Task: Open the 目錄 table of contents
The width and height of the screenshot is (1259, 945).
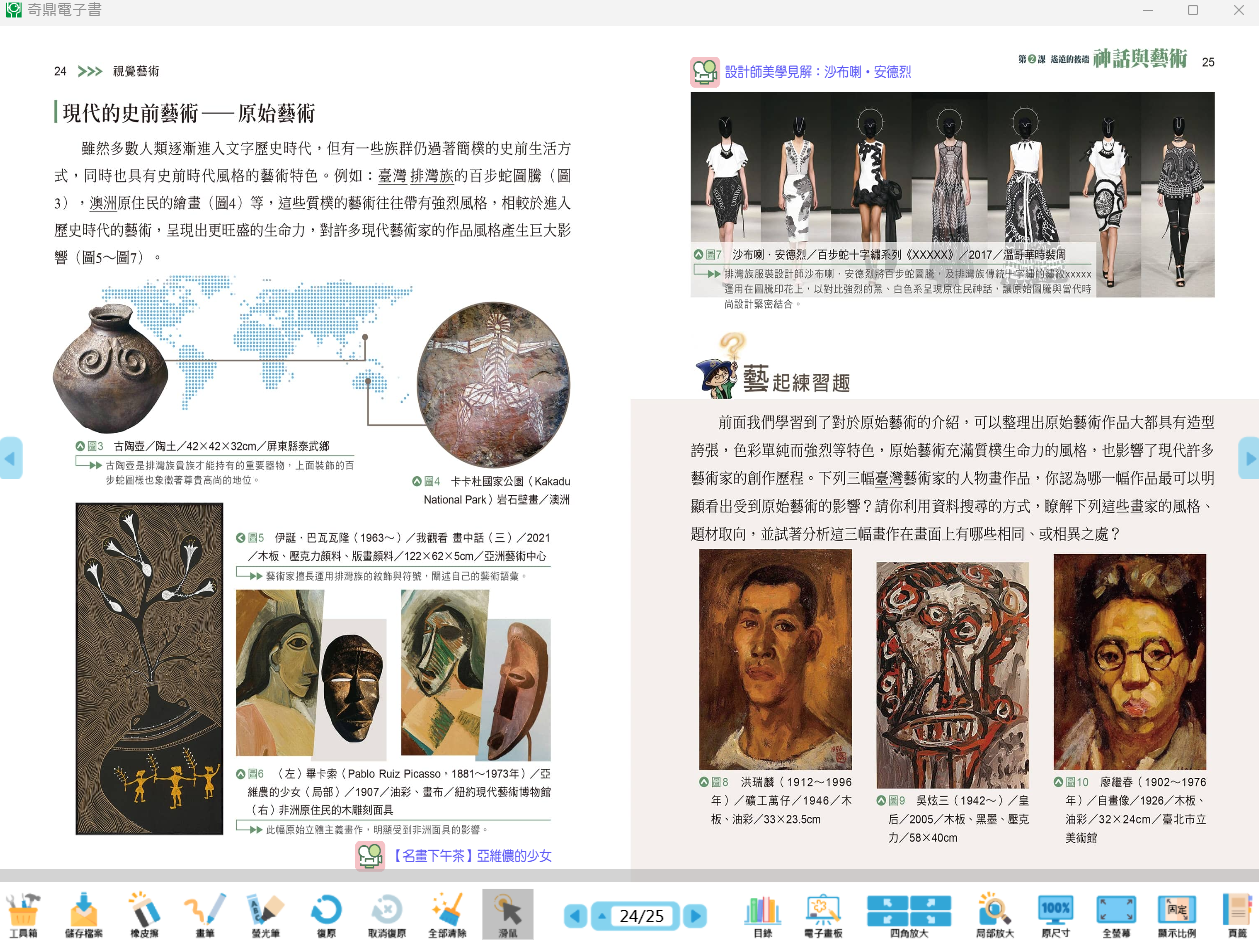Action: 762,915
